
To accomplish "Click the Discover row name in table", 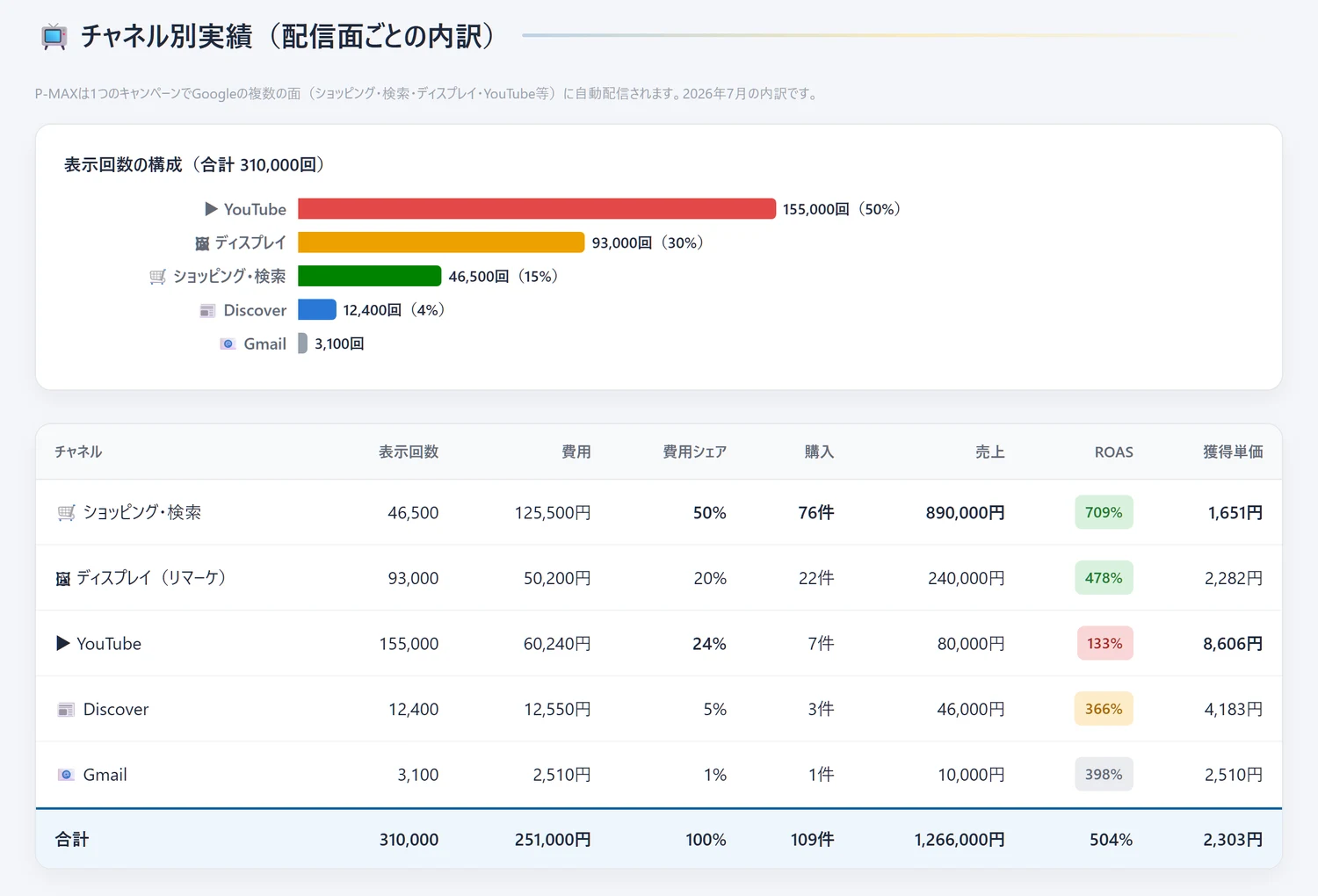I will click(116, 709).
